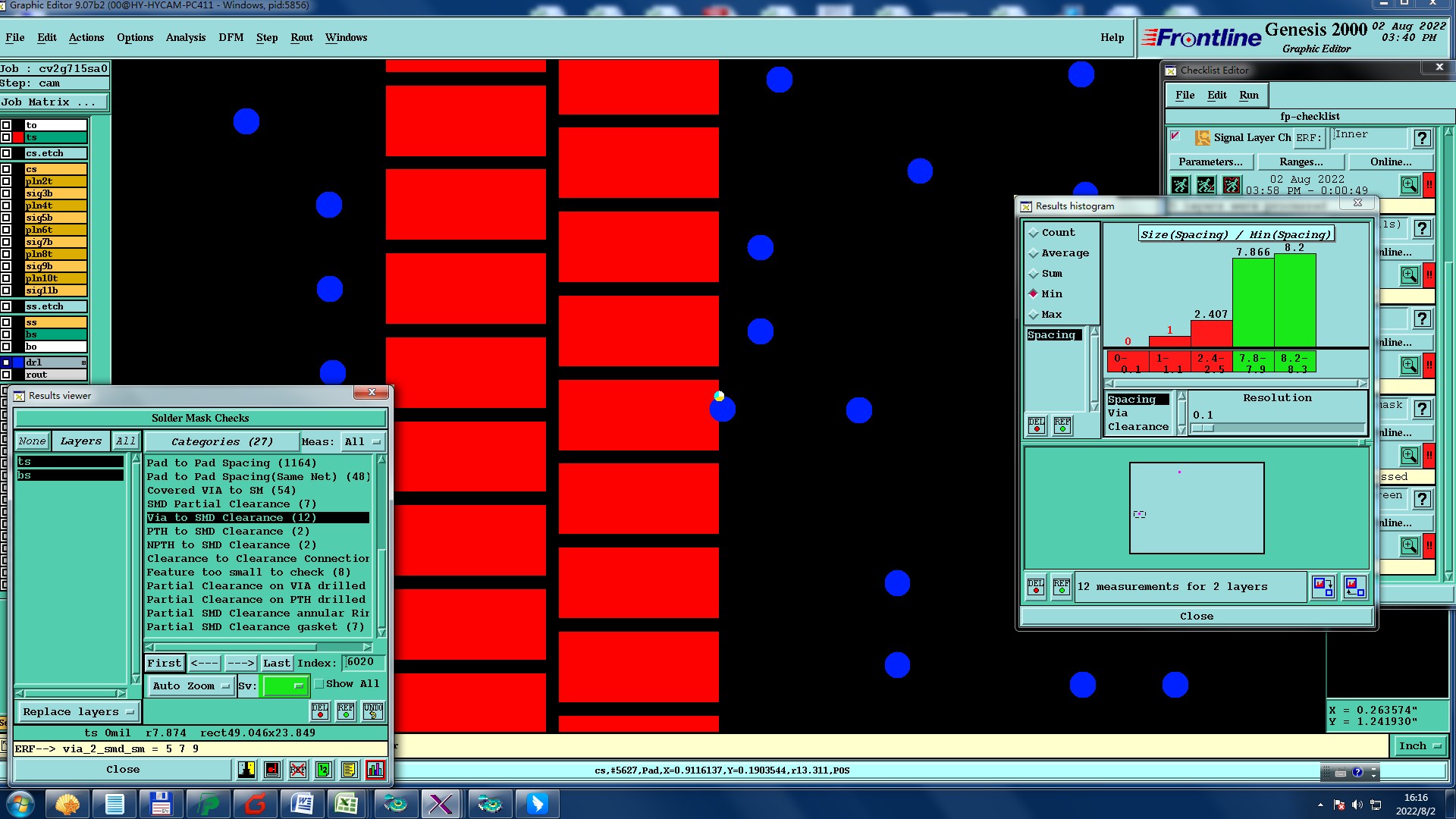Click first run-action icon in Checklist Editor

[x=1181, y=184]
